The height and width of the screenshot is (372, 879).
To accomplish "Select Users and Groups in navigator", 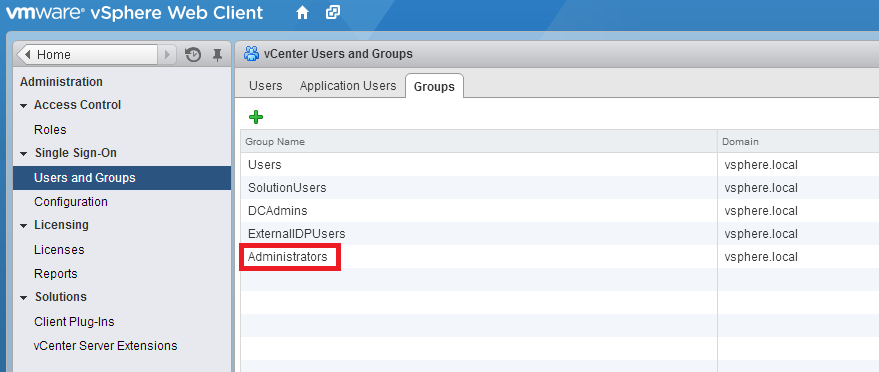I will click(x=122, y=178).
